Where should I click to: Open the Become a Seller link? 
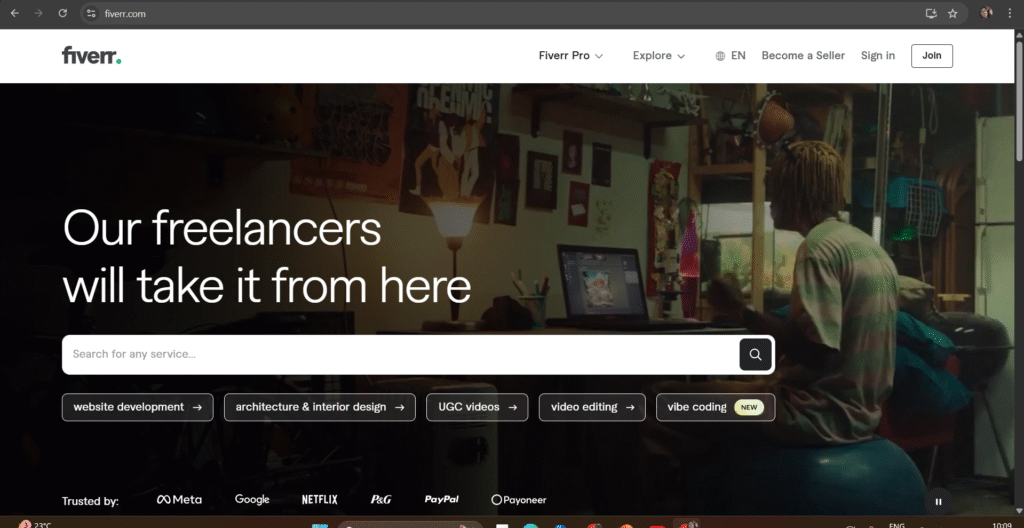pos(803,56)
